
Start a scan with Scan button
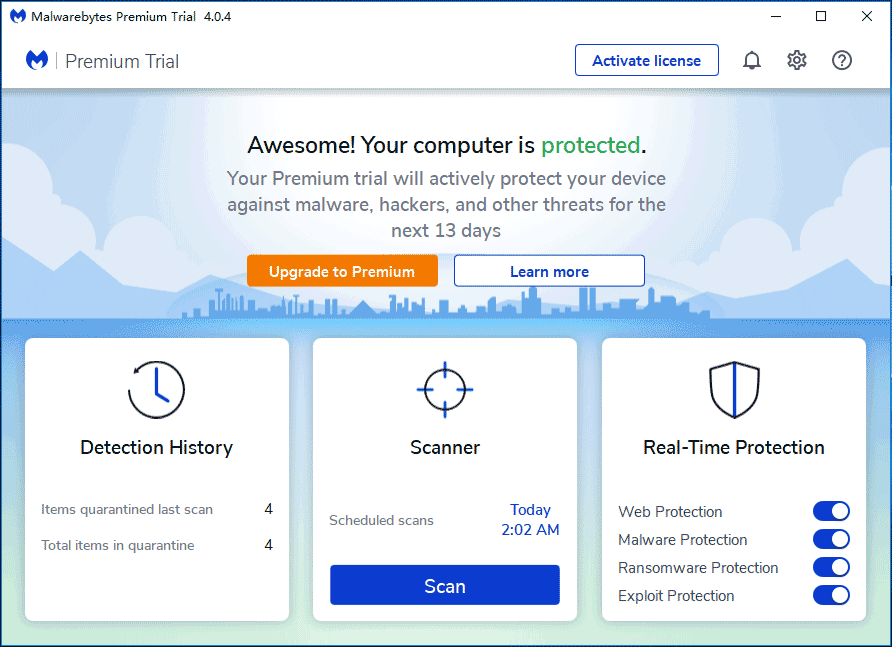445,585
